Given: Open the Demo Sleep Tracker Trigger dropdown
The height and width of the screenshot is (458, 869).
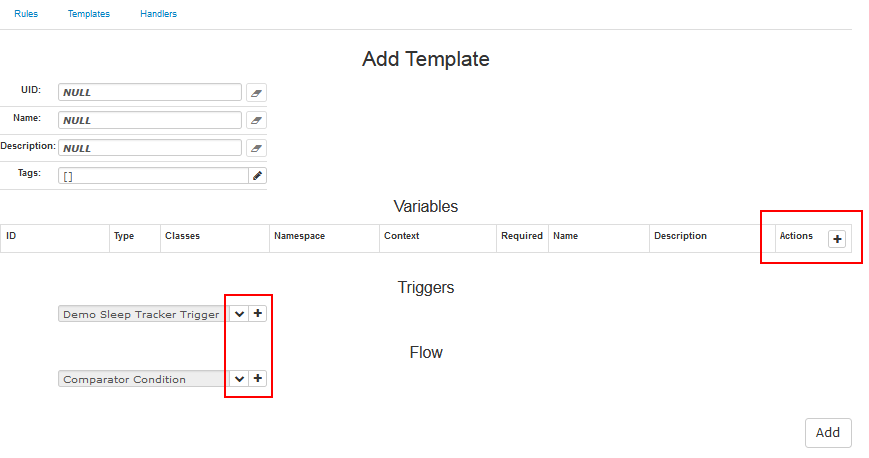Looking at the screenshot, I should [239, 314].
